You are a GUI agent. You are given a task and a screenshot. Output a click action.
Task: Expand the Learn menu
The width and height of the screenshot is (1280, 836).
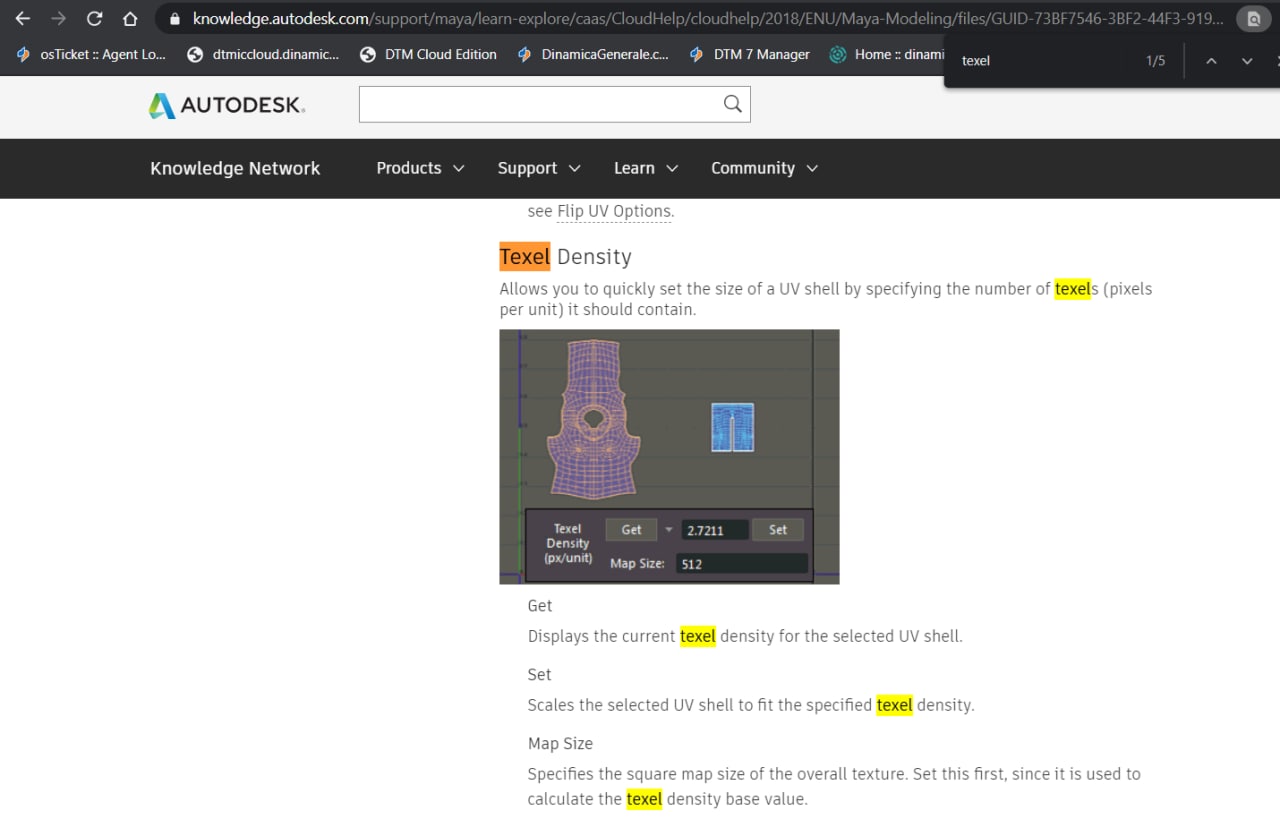(646, 168)
